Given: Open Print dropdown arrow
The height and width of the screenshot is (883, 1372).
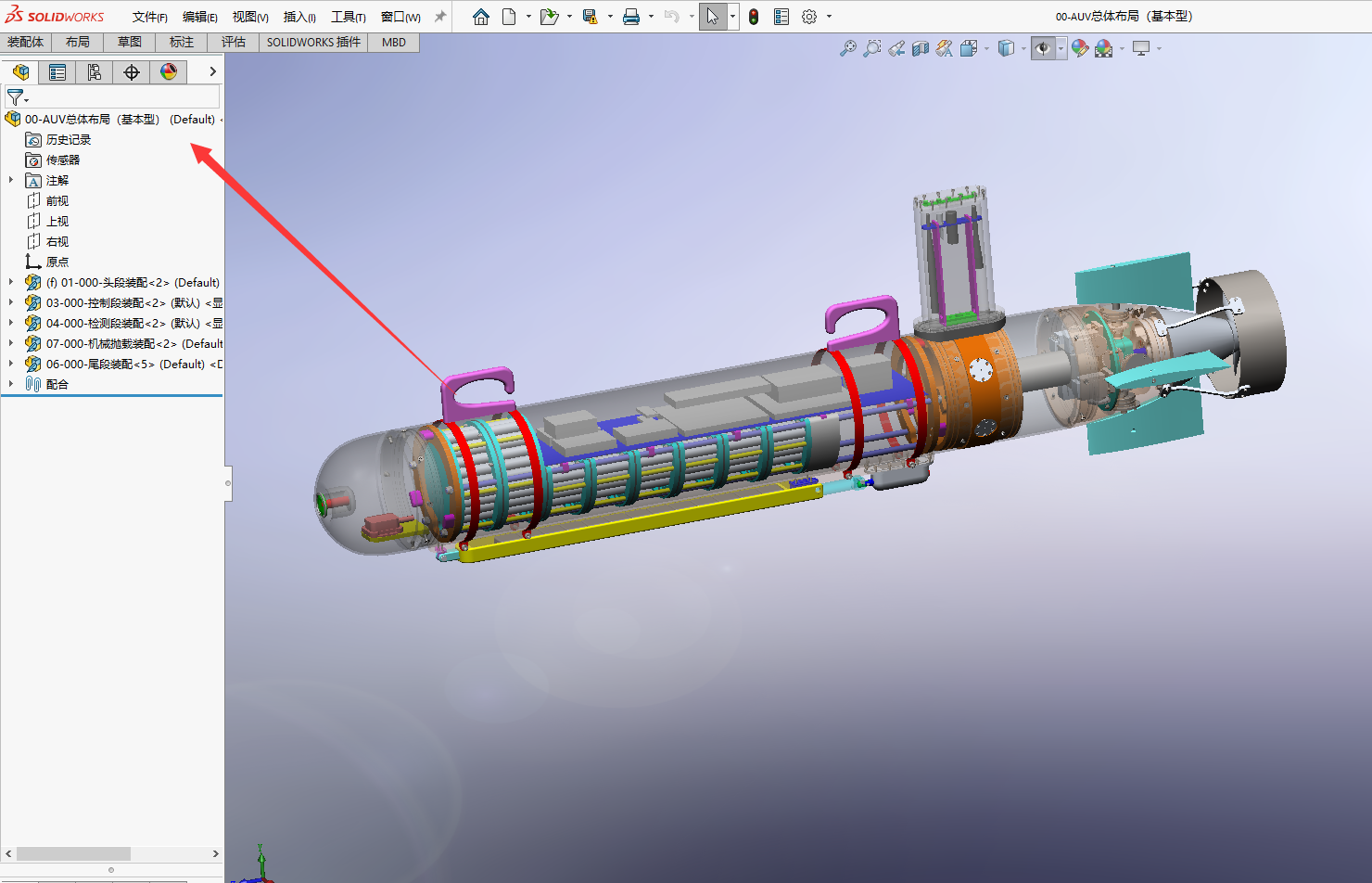Looking at the screenshot, I should (651, 17).
